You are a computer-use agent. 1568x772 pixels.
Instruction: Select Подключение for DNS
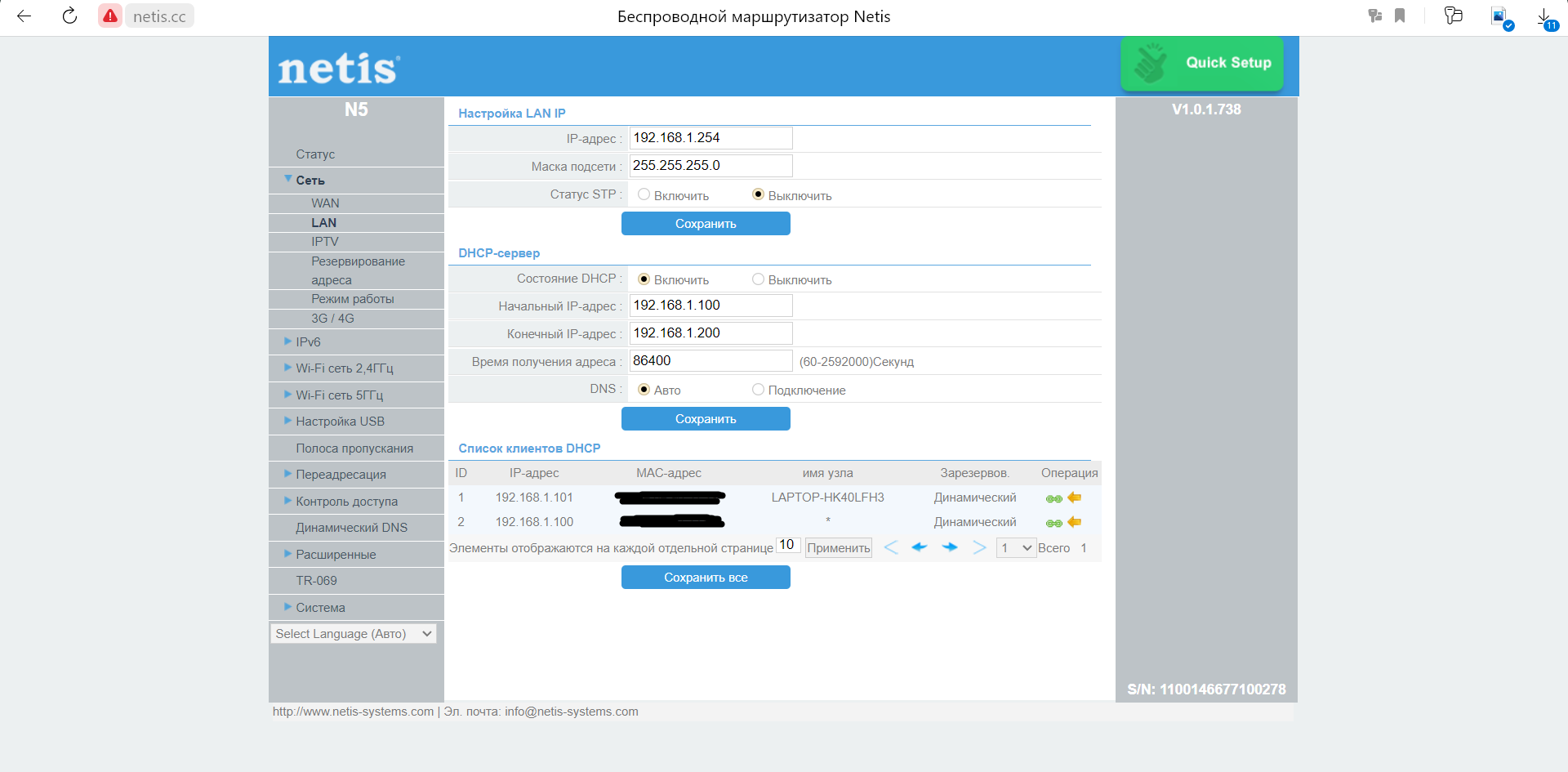click(758, 389)
